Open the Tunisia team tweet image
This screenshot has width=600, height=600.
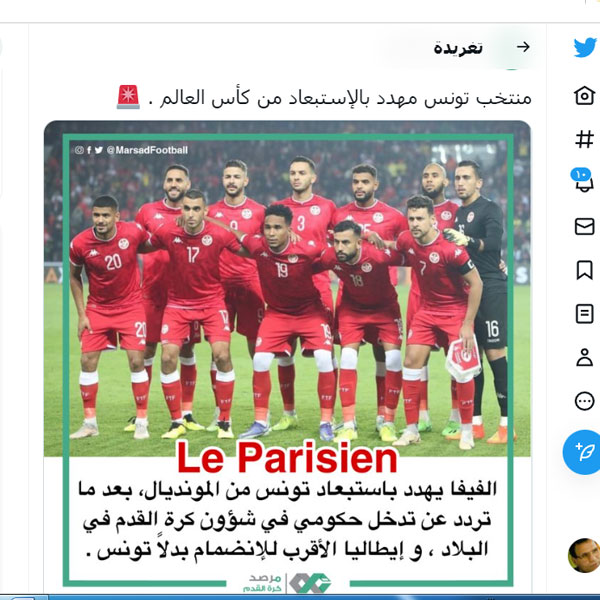pos(287,357)
